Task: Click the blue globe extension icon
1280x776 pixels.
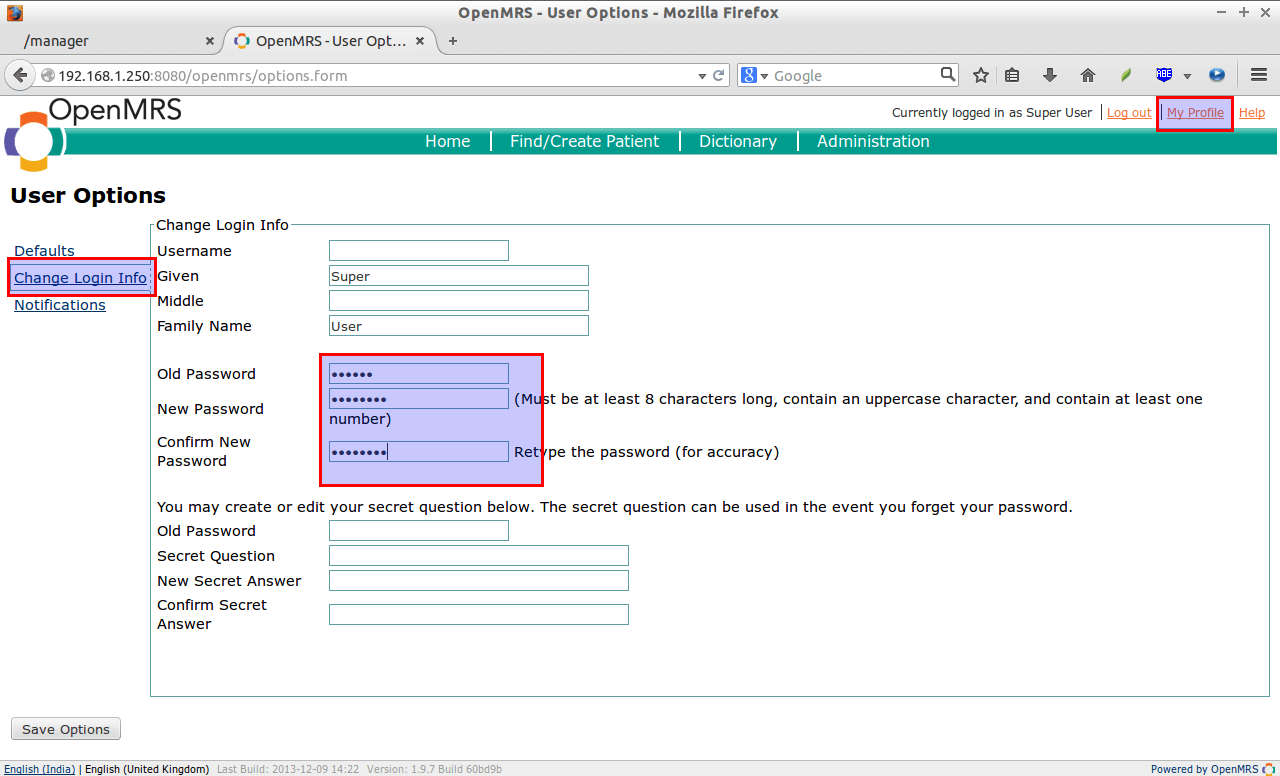Action: click(x=1217, y=75)
